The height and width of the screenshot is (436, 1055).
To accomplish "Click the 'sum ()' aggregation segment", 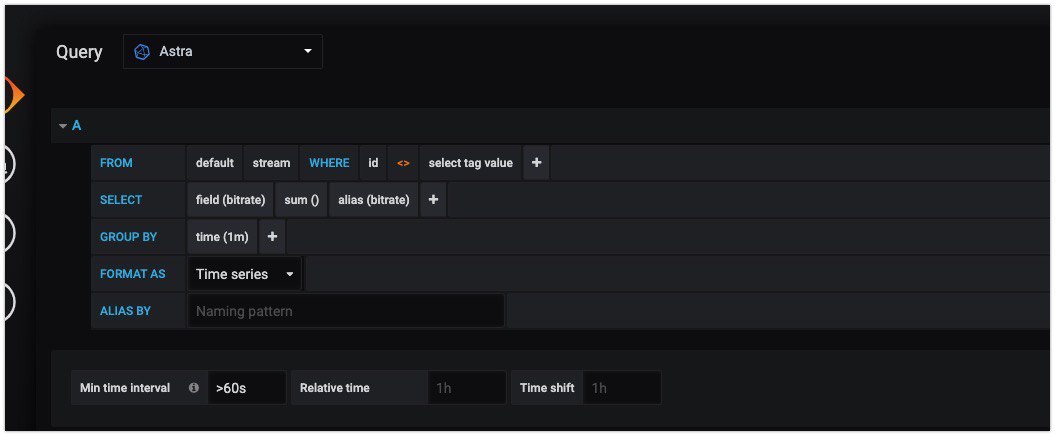I will click(x=301, y=200).
